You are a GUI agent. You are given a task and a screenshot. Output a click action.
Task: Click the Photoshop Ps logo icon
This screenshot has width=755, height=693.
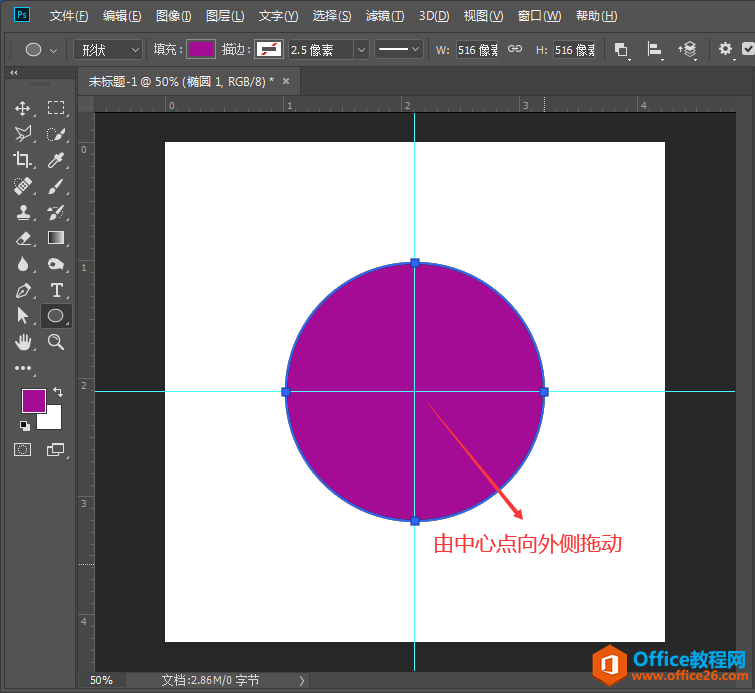pyautogui.click(x=22, y=14)
